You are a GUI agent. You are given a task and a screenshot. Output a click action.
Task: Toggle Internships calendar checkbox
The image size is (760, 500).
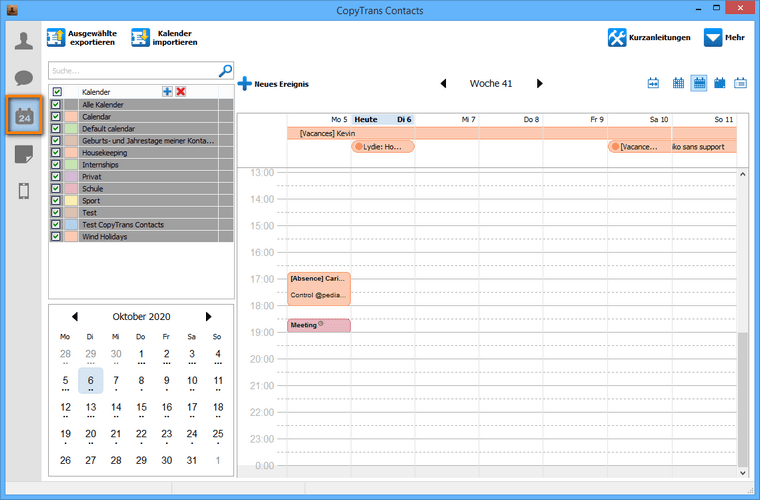(x=56, y=165)
